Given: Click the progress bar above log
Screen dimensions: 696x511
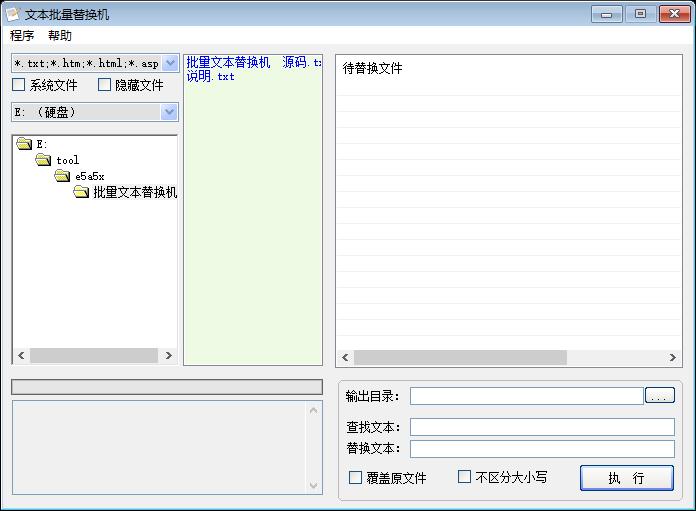Looking at the screenshot, I should tap(167, 387).
